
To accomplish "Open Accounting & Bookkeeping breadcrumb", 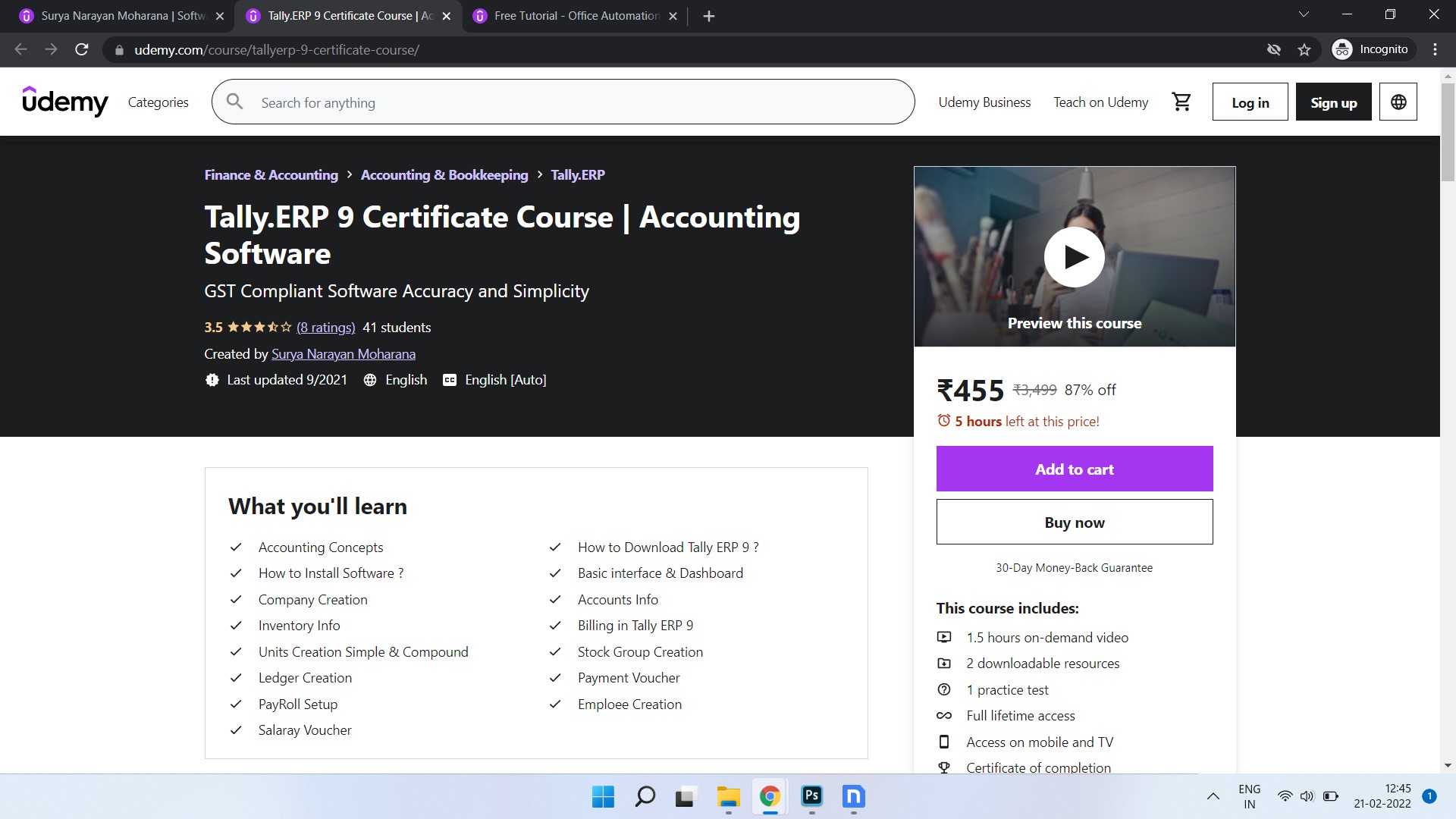I will (x=444, y=175).
